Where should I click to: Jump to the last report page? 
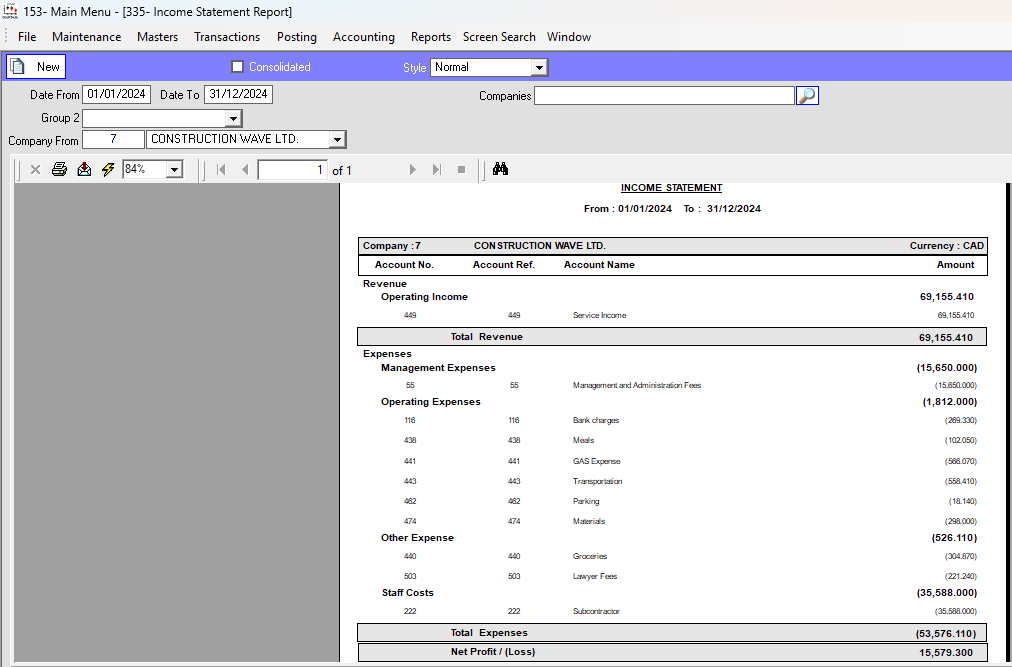(437, 170)
